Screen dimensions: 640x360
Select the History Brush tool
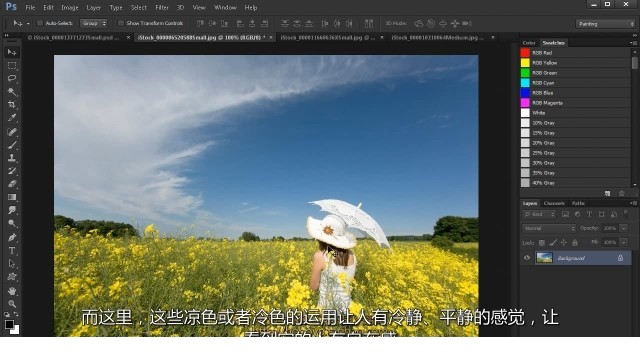pos(12,171)
